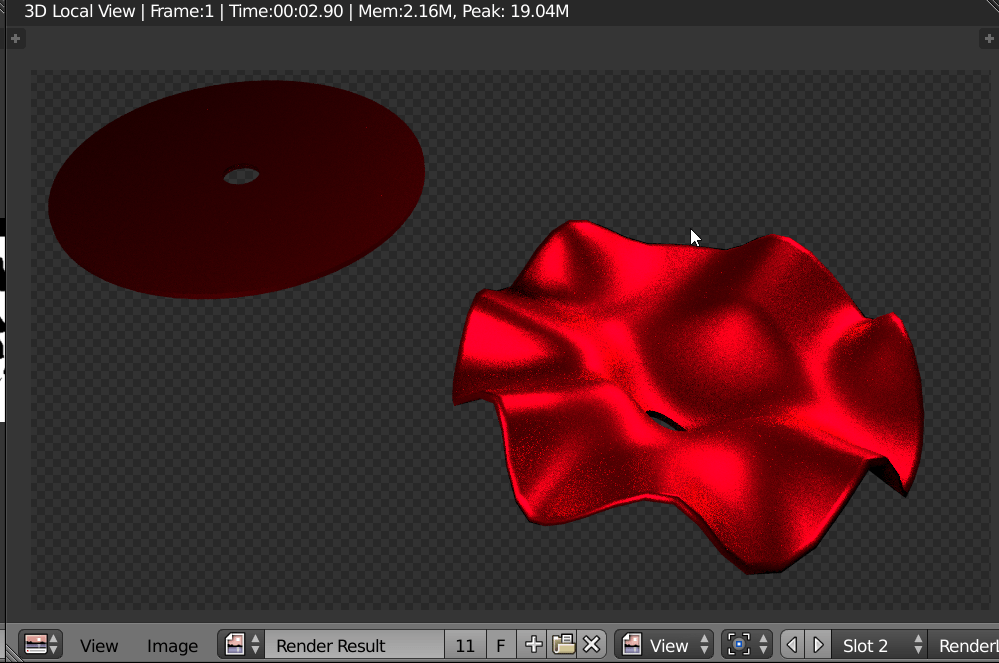Screen dimensions: 999x663
Task: Go to next render slot arrow
Action: pos(818,645)
